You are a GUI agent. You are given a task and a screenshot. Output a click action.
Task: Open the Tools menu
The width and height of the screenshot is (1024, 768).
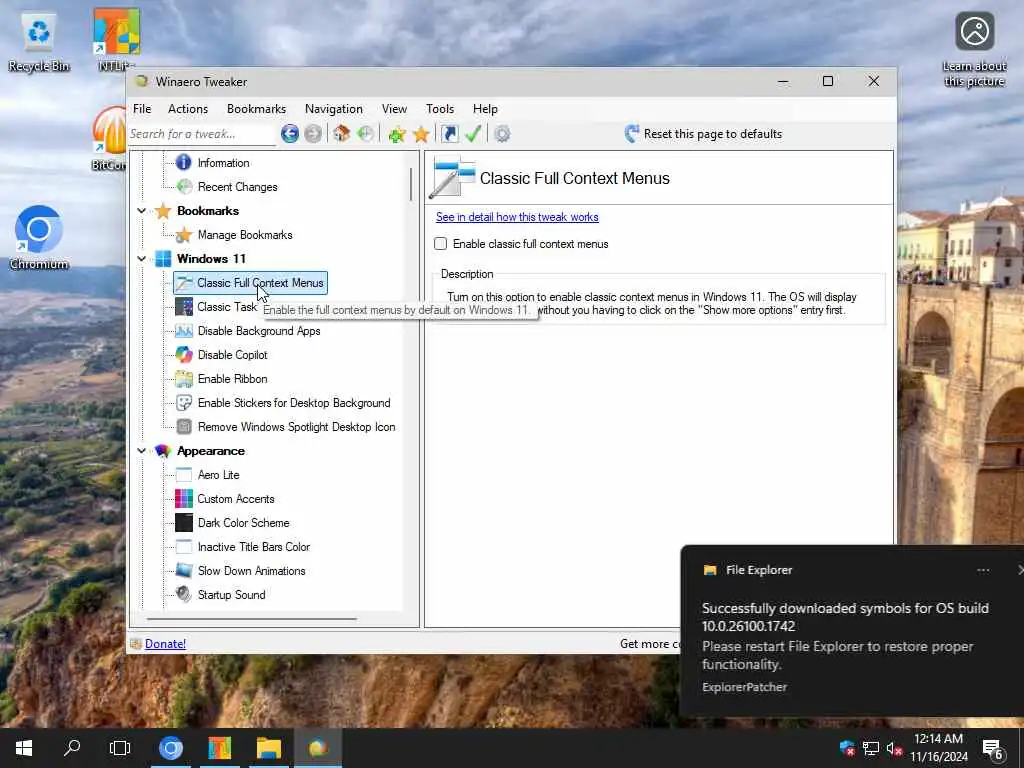pyautogui.click(x=440, y=109)
